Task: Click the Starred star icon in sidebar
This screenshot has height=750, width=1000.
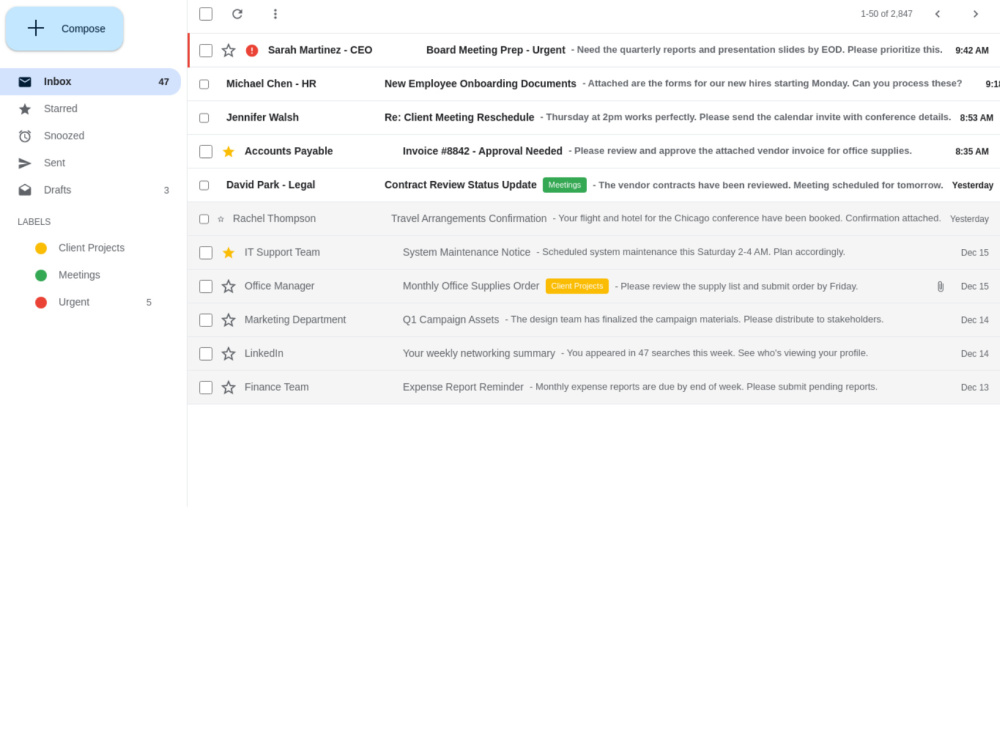Action: point(25,109)
